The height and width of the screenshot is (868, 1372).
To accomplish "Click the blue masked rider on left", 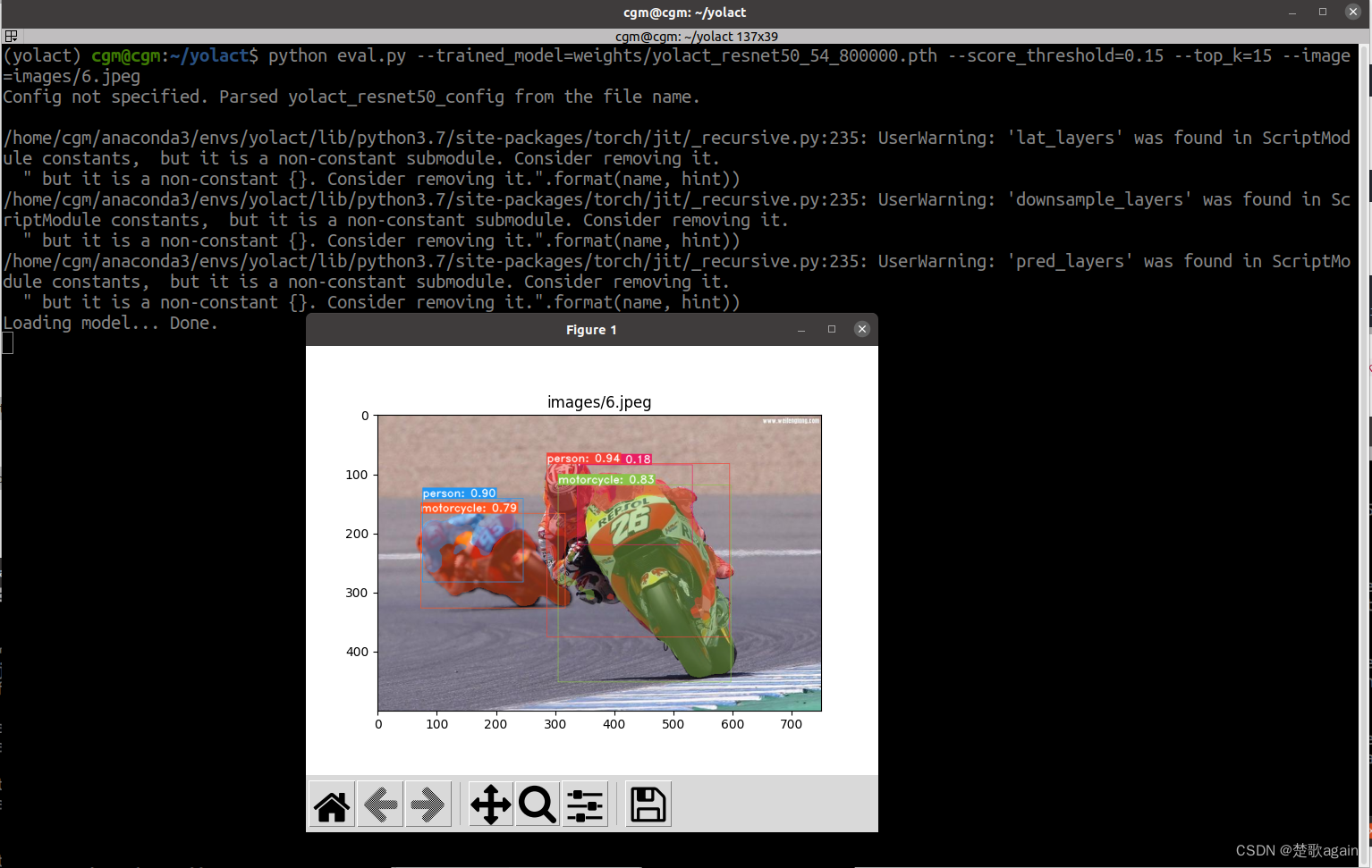I will point(470,541).
